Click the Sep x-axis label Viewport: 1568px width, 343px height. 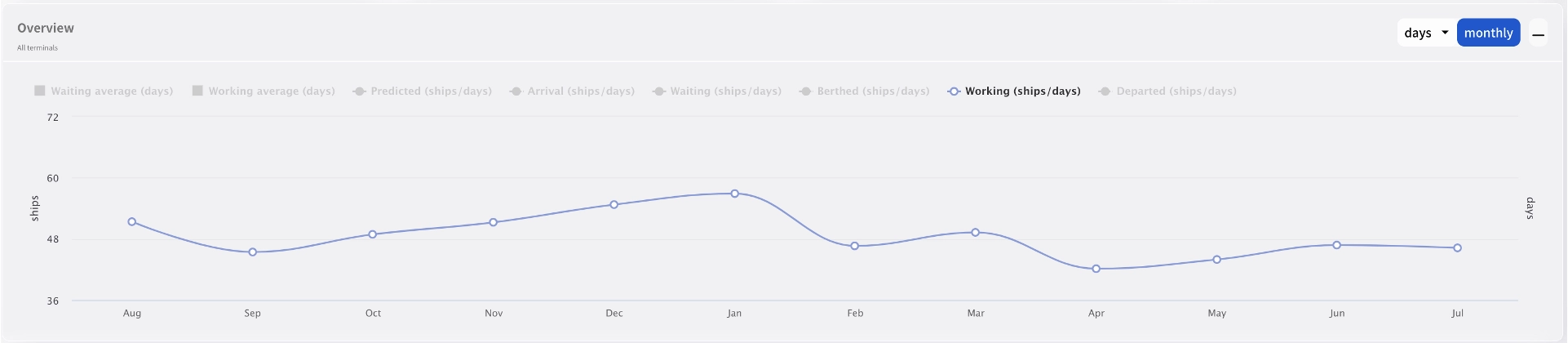pyautogui.click(x=253, y=314)
